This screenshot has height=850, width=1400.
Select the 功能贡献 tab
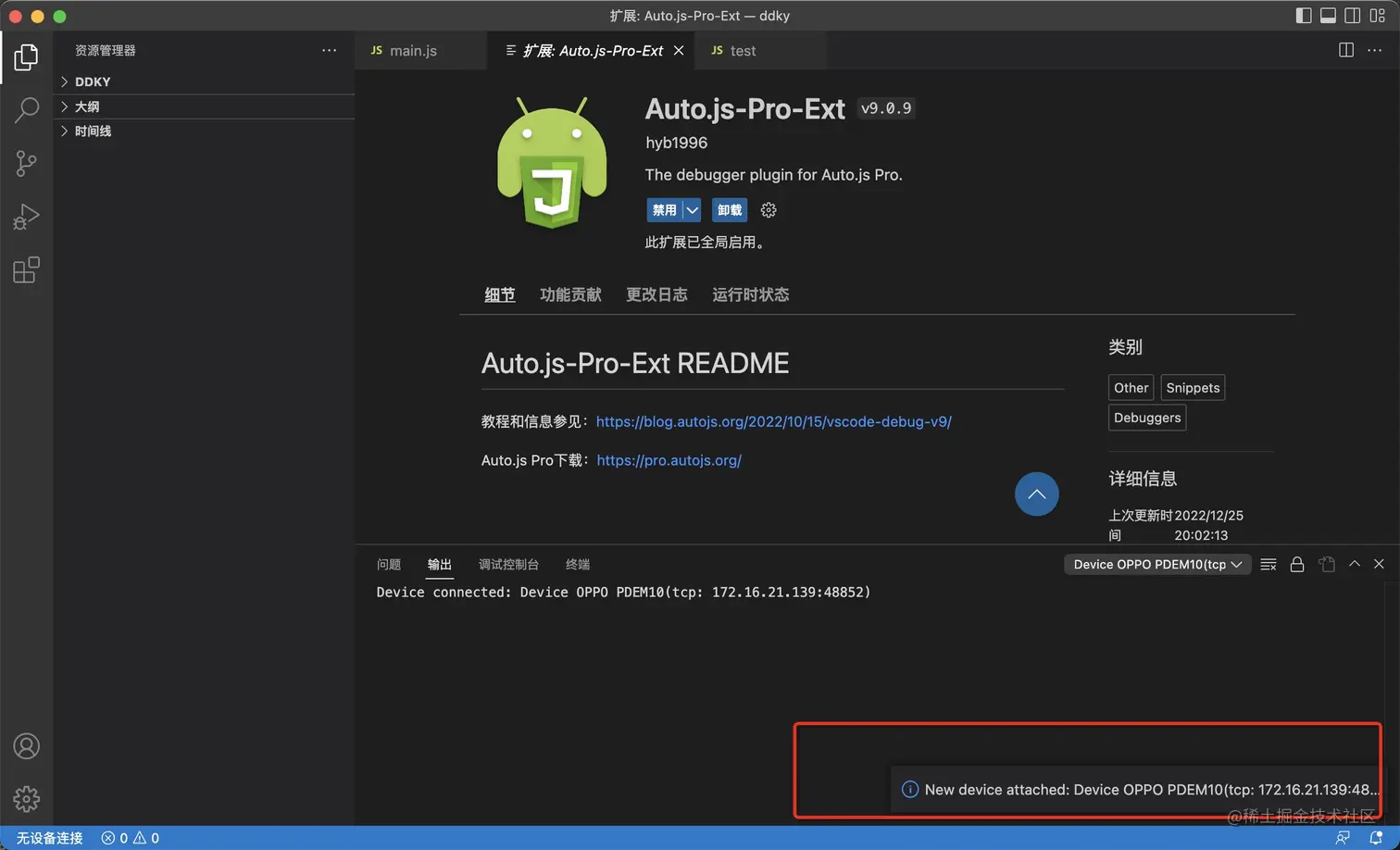coord(570,294)
